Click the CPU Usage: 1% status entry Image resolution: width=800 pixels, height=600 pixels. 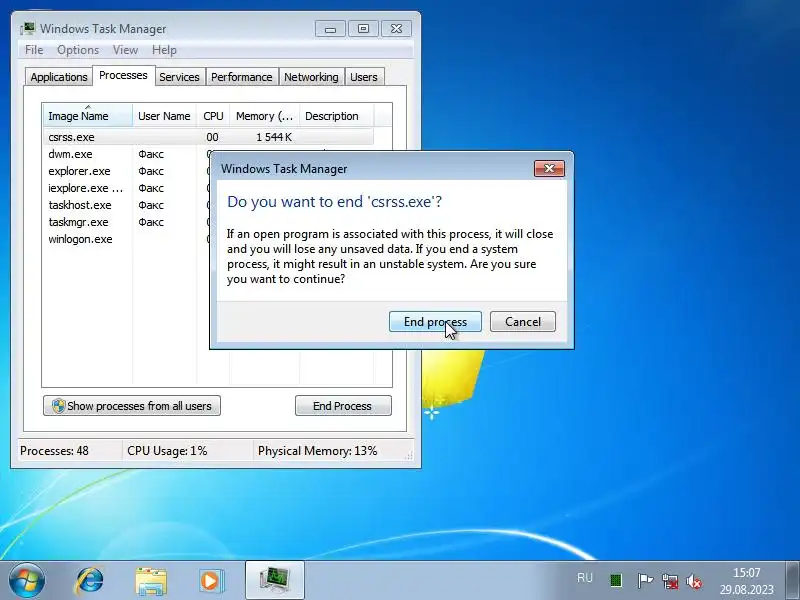click(x=167, y=451)
